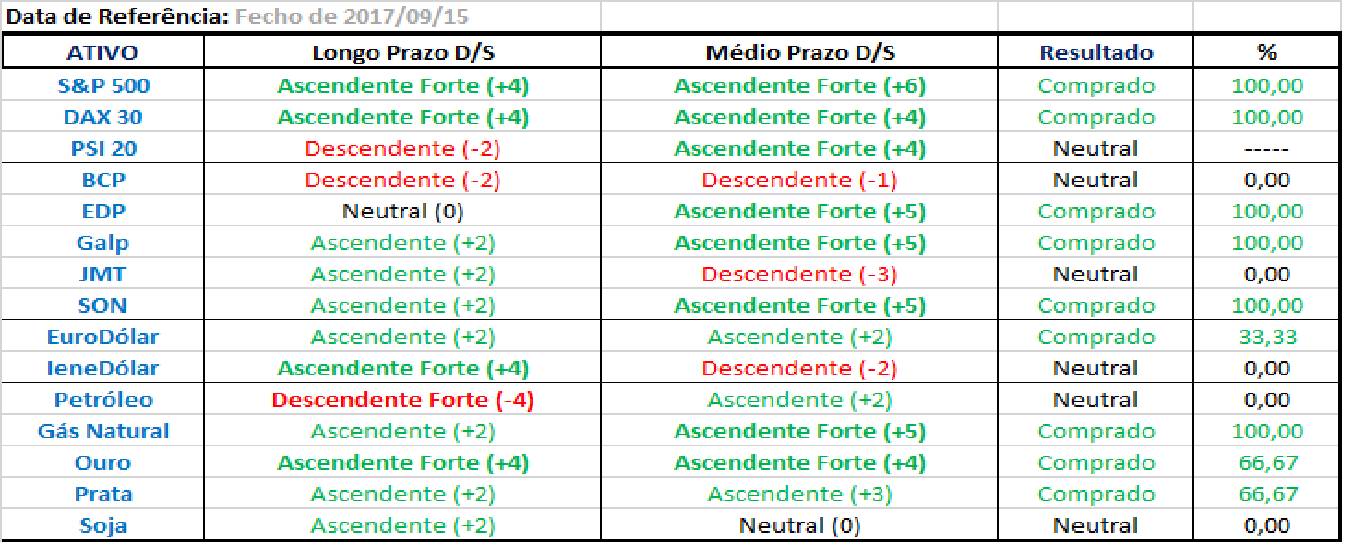Click the Descendente (-3) cell
This screenshot has height=553, width=1352.
(x=799, y=274)
